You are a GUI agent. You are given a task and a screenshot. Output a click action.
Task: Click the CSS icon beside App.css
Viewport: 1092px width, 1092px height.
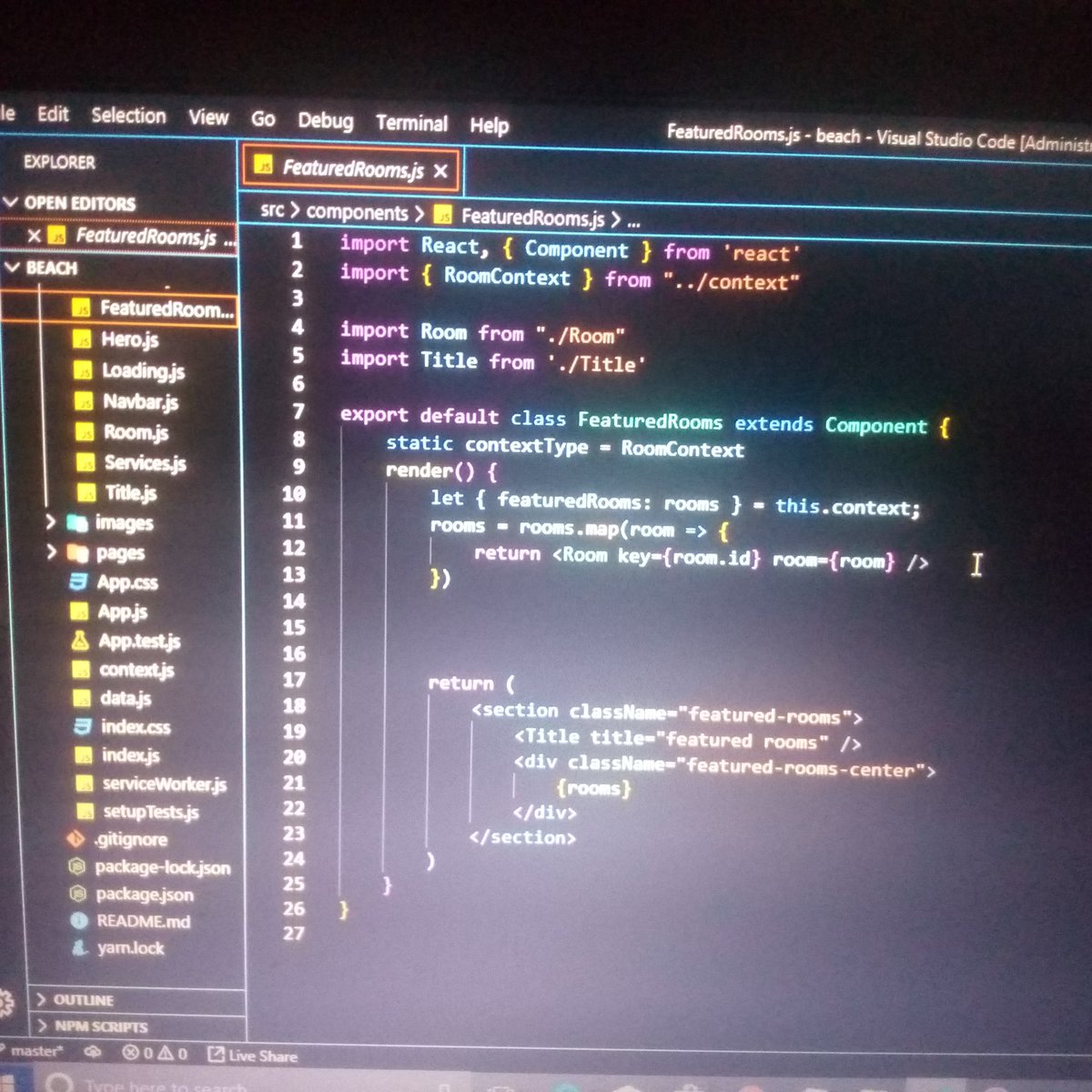[x=79, y=581]
